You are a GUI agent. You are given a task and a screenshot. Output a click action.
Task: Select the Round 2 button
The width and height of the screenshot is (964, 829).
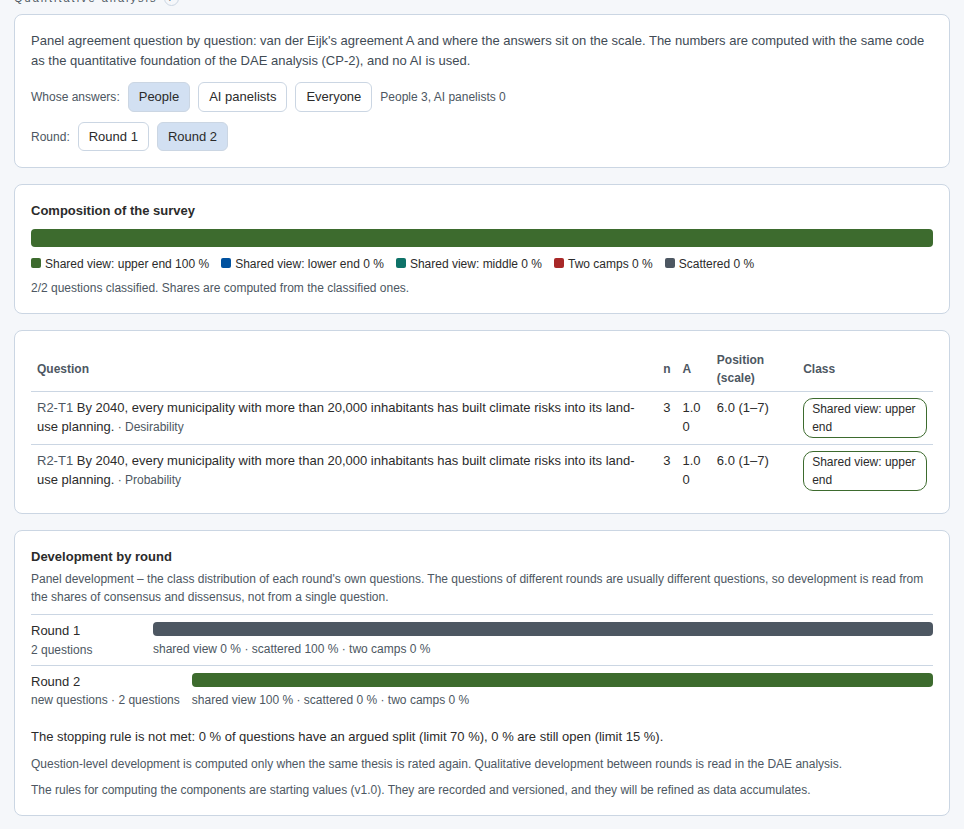[192, 137]
